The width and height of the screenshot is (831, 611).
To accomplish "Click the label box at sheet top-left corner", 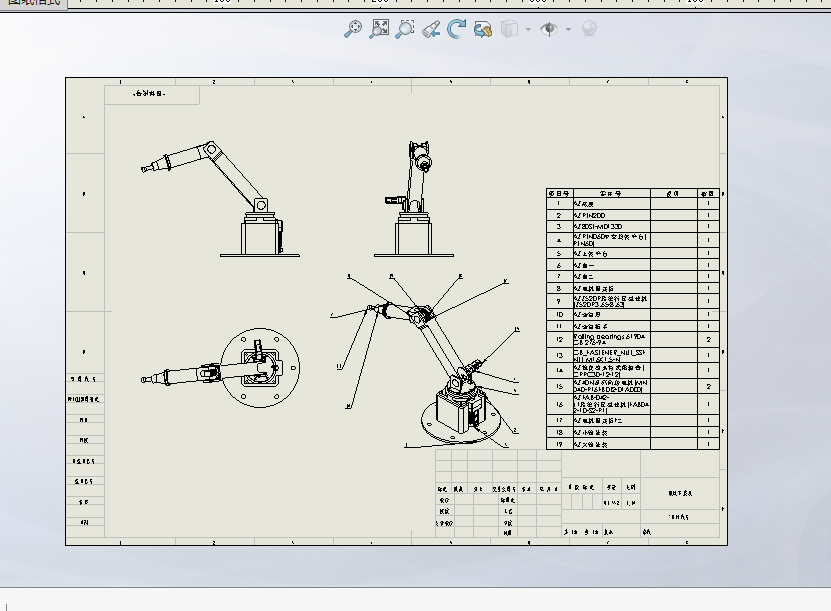I will click(152, 94).
